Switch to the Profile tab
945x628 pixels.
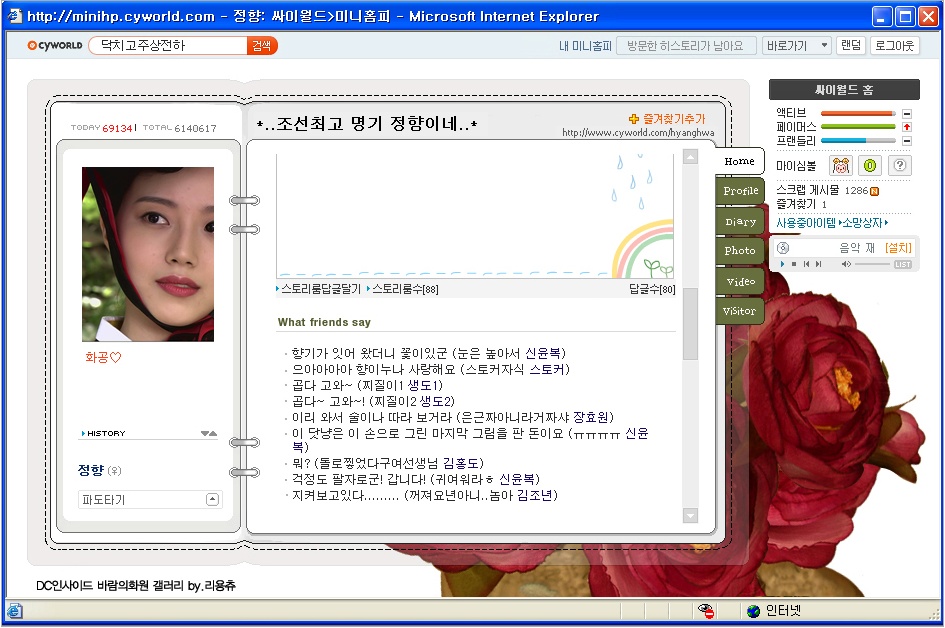pyautogui.click(x=741, y=191)
